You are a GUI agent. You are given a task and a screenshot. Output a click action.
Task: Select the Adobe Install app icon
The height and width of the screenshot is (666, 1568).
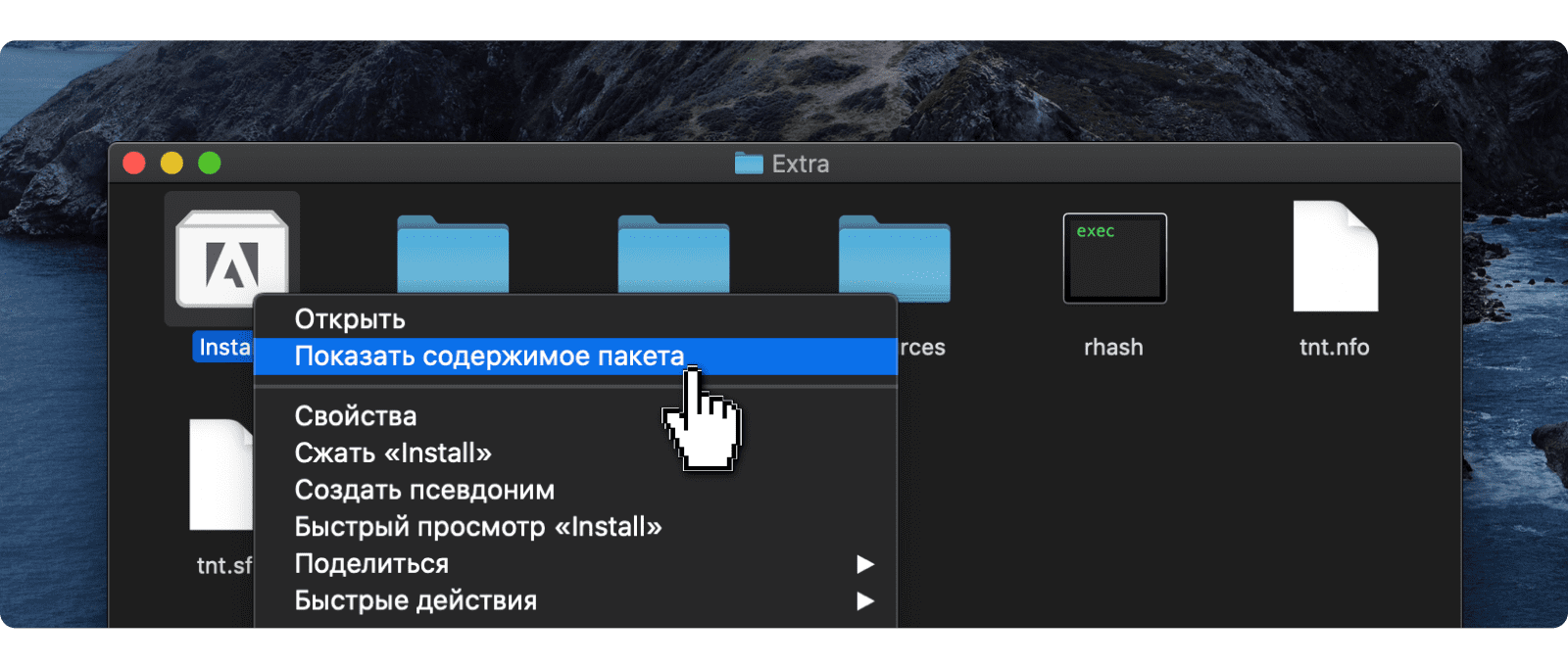pyautogui.click(x=231, y=257)
